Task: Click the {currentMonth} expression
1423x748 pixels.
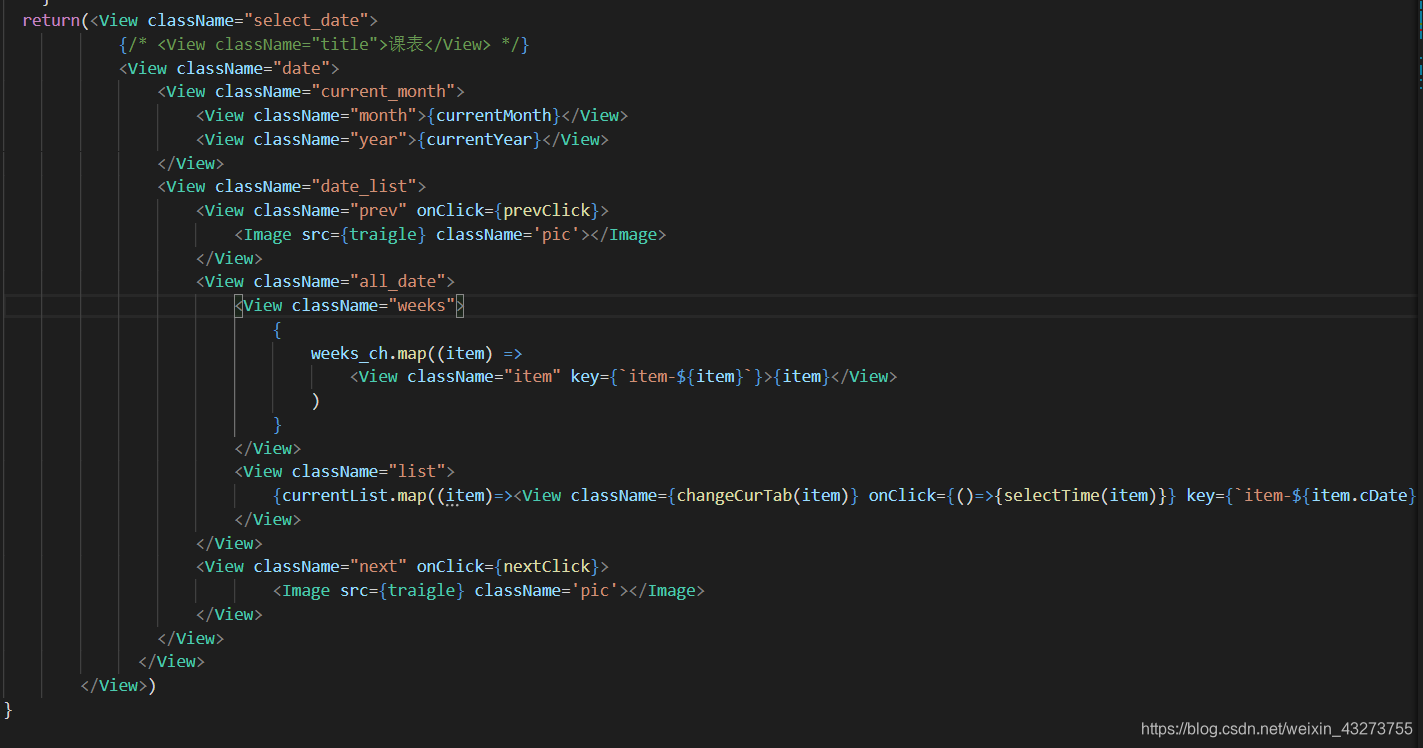Action: [x=495, y=115]
